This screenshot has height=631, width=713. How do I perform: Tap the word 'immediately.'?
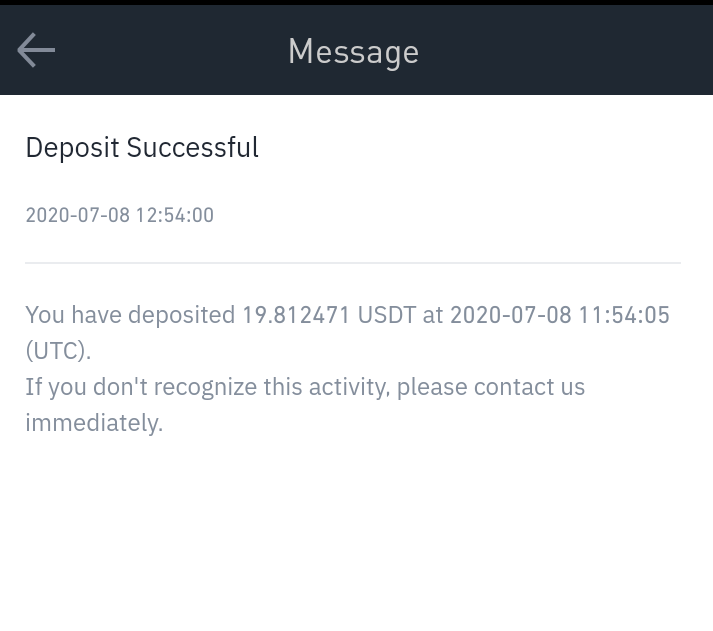click(x=94, y=423)
